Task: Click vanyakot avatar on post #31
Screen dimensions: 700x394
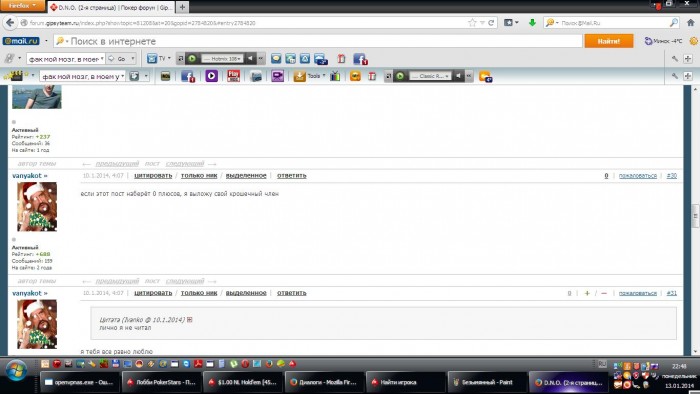Action: (x=37, y=324)
